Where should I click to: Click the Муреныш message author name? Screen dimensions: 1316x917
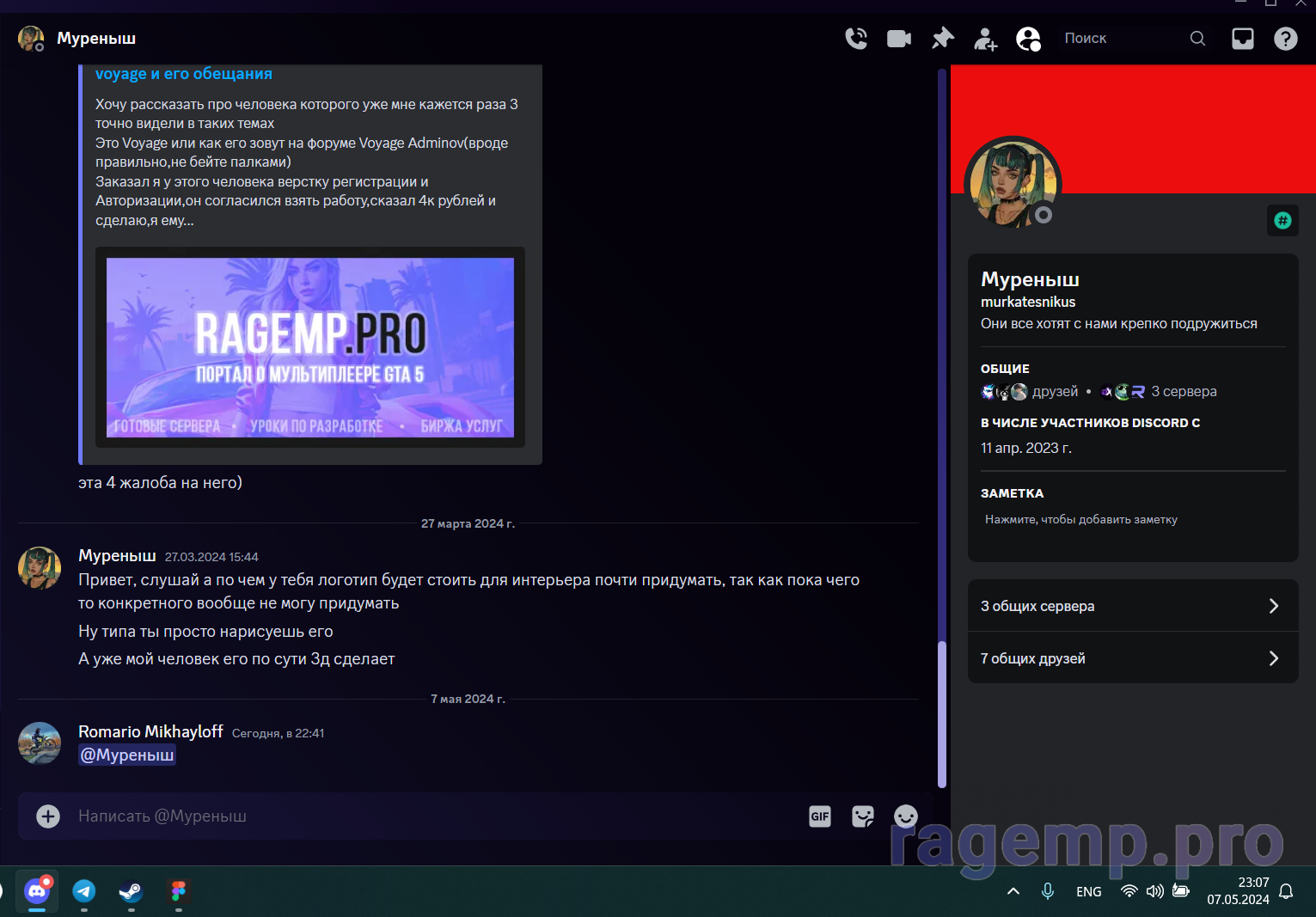click(117, 555)
